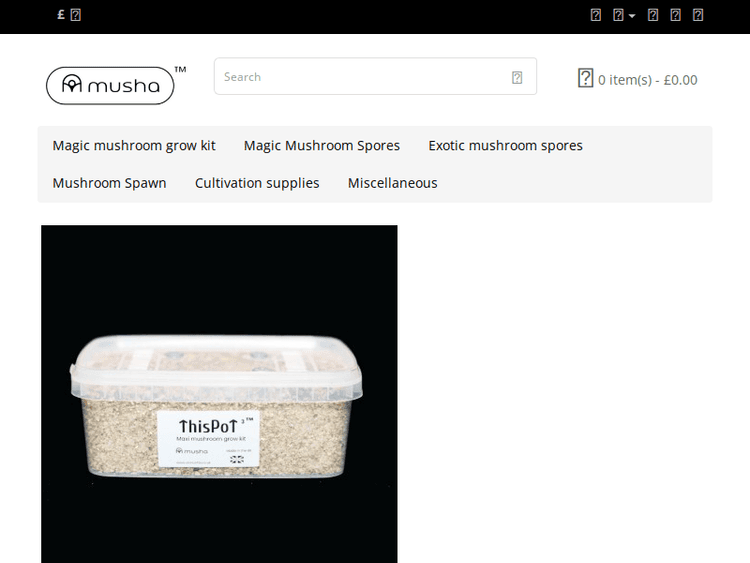Click the icon left of the top bar caret
This screenshot has height=563, width=750.
pos(619,15)
